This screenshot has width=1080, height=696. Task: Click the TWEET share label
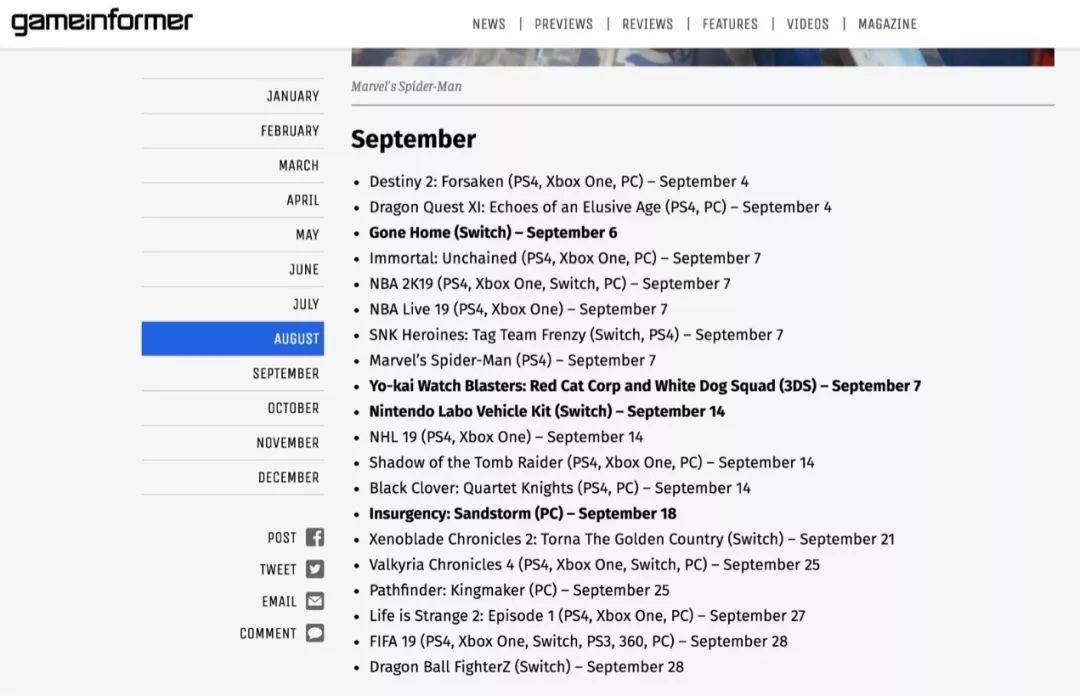pyautogui.click(x=278, y=569)
